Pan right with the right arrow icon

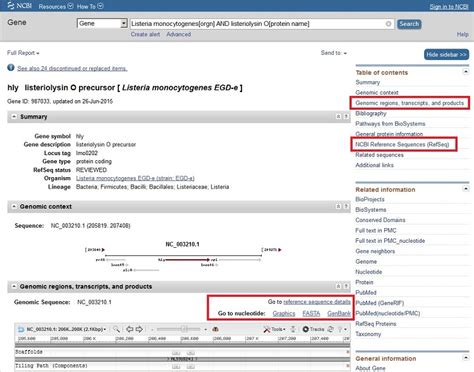tap(139, 329)
